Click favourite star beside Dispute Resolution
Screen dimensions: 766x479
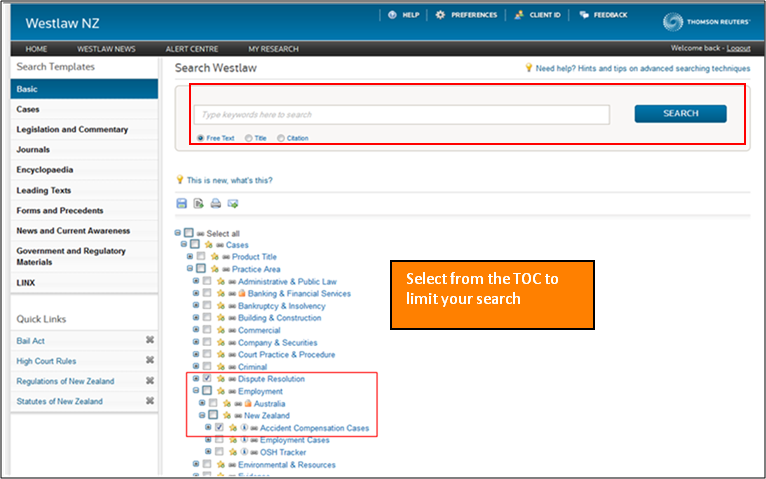click(221, 379)
